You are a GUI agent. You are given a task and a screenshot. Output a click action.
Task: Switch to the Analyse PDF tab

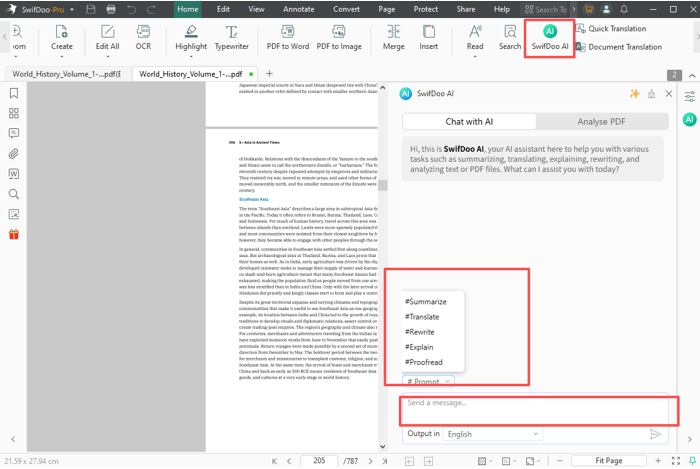[x=601, y=121]
